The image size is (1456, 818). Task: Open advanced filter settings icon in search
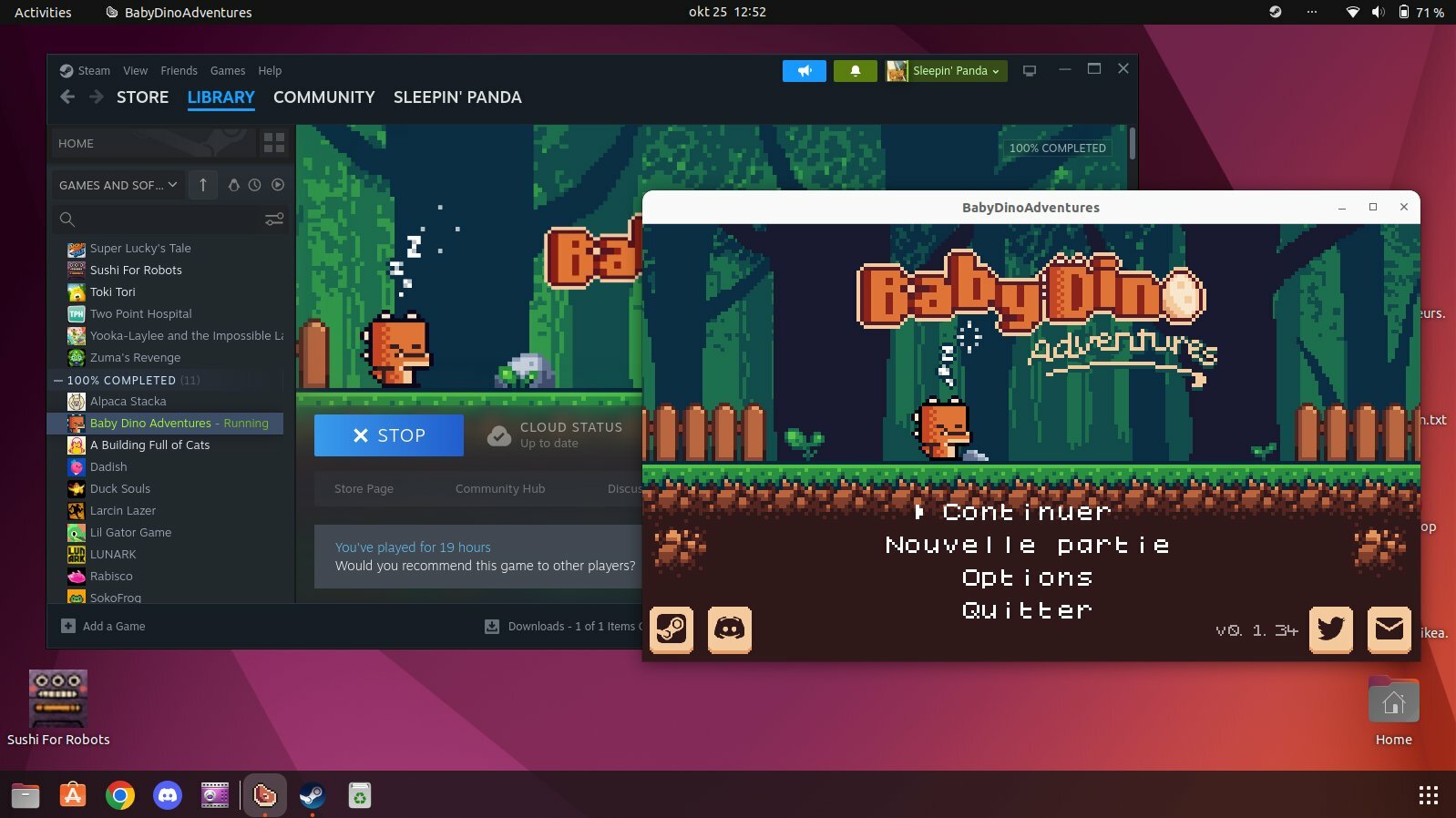click(x=273, y=220)
